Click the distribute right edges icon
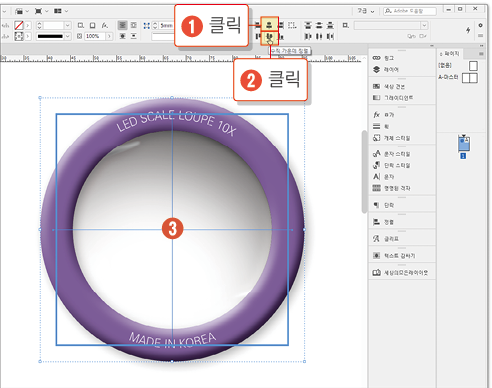 [330, 36]
